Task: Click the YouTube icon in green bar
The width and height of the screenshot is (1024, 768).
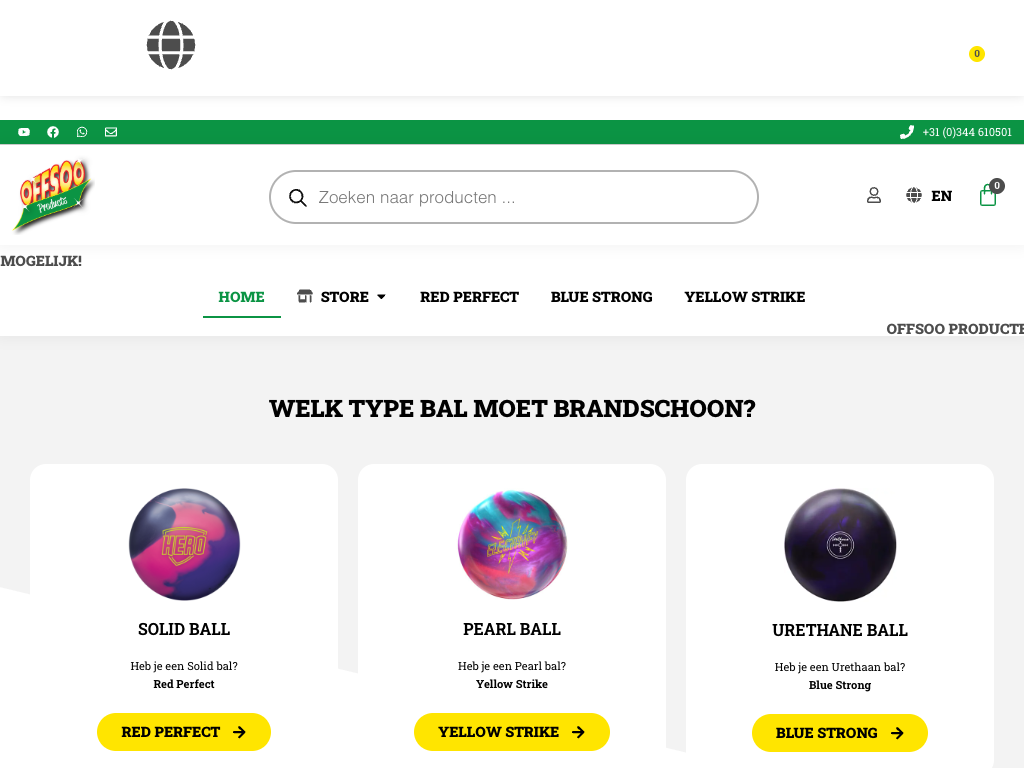Action: (24, 132)
